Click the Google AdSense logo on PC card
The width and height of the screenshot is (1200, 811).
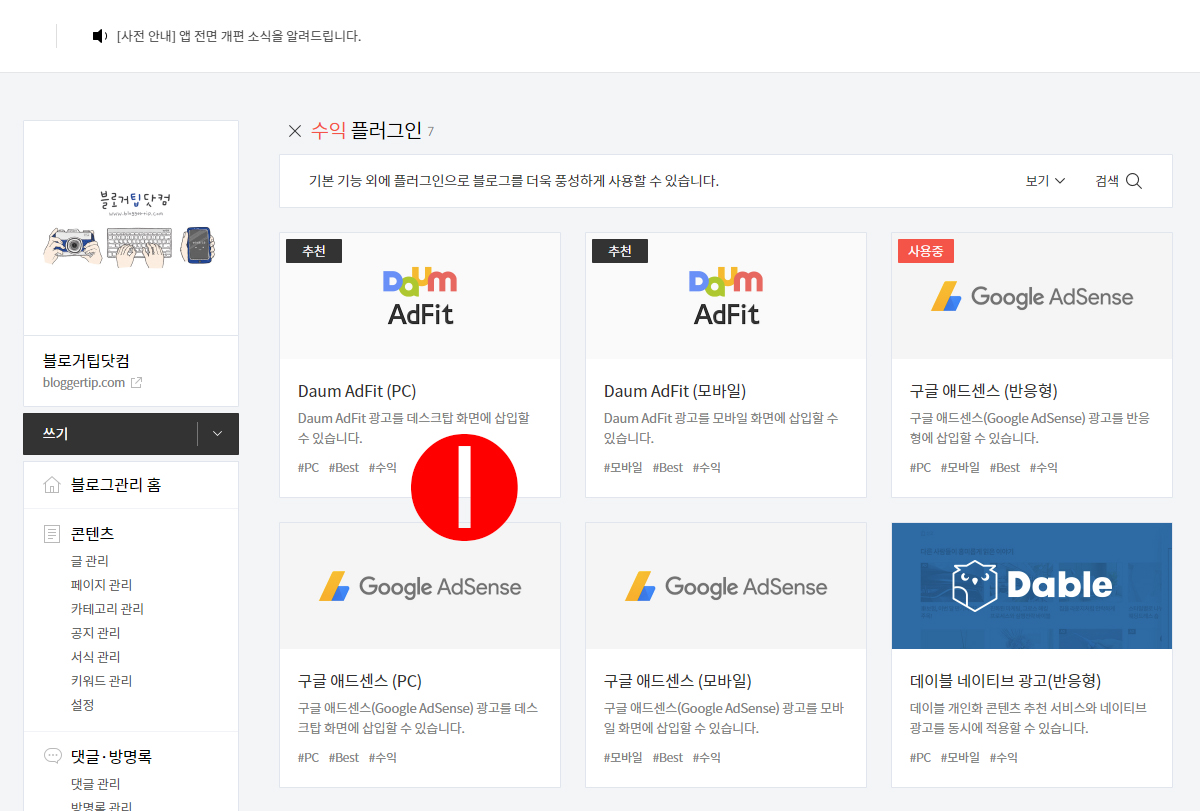click(x=420, y=587)
